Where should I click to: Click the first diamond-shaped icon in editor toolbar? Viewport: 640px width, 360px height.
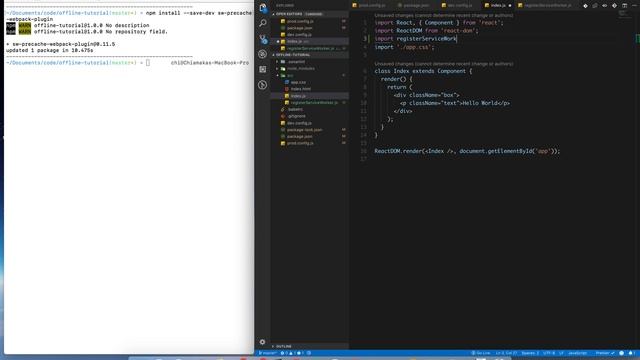click(585, 6)
